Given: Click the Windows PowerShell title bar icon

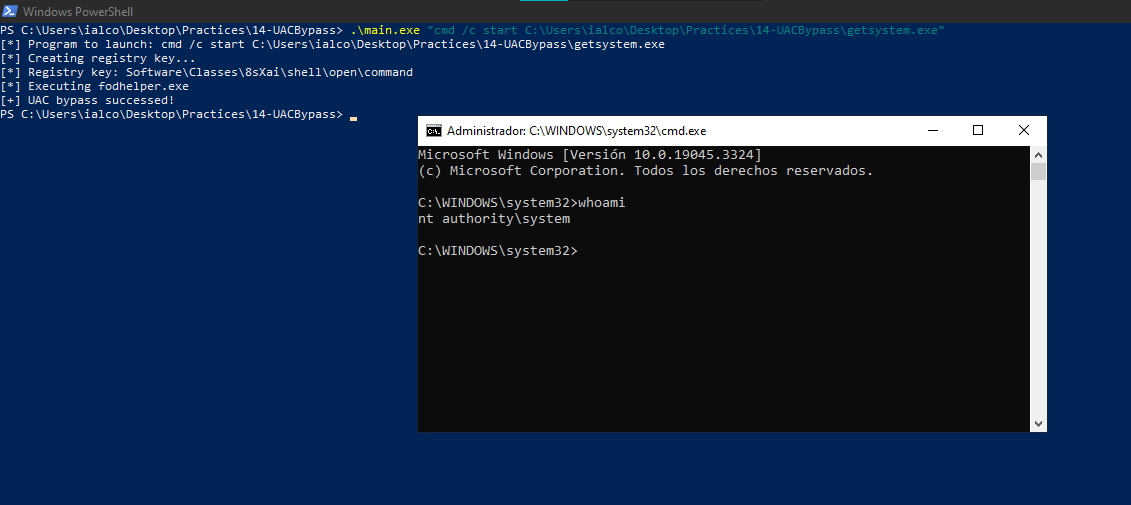Looking at the screenshot, I should click(x=9, y=11).
